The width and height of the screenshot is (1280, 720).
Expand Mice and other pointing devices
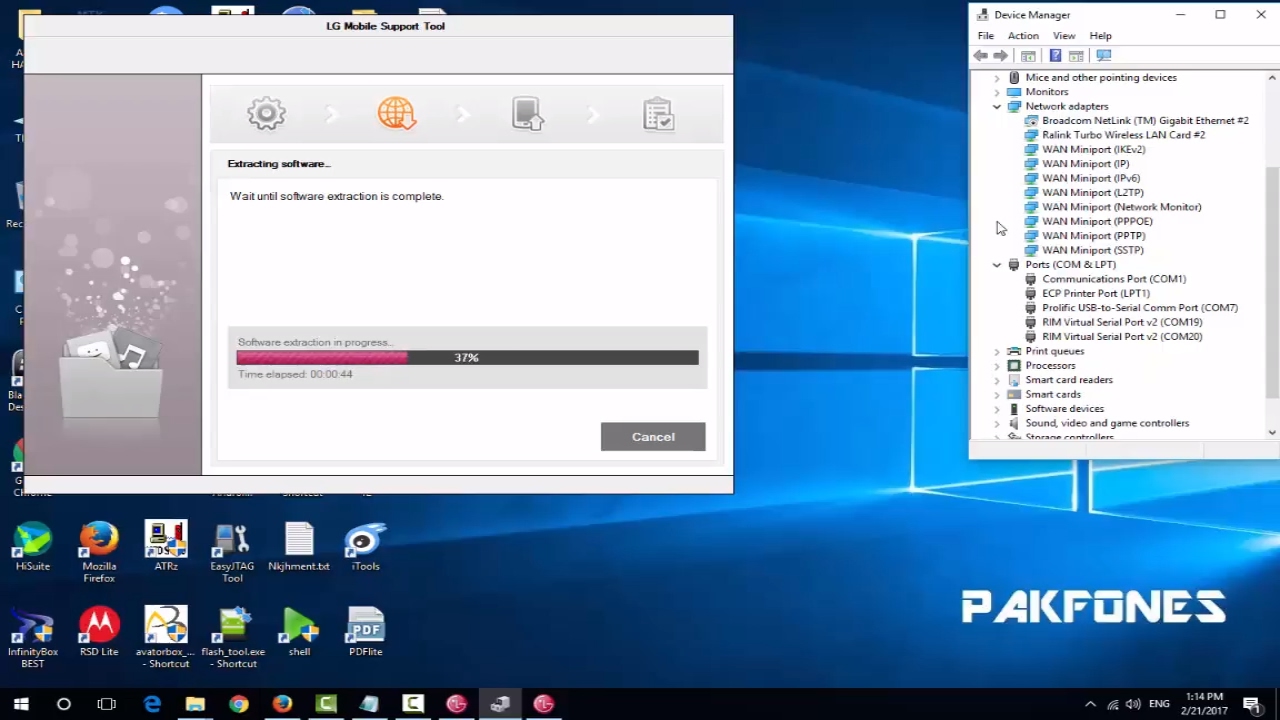pos(996,78)
